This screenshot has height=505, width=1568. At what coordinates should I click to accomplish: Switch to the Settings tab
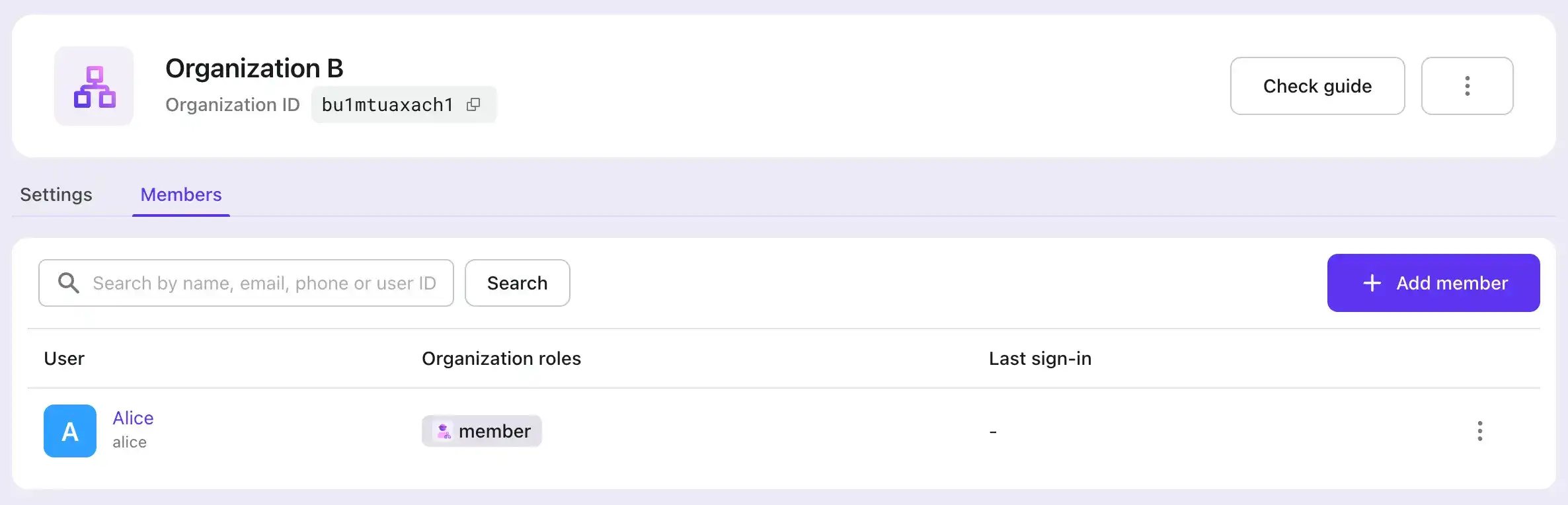coord(56,194)
